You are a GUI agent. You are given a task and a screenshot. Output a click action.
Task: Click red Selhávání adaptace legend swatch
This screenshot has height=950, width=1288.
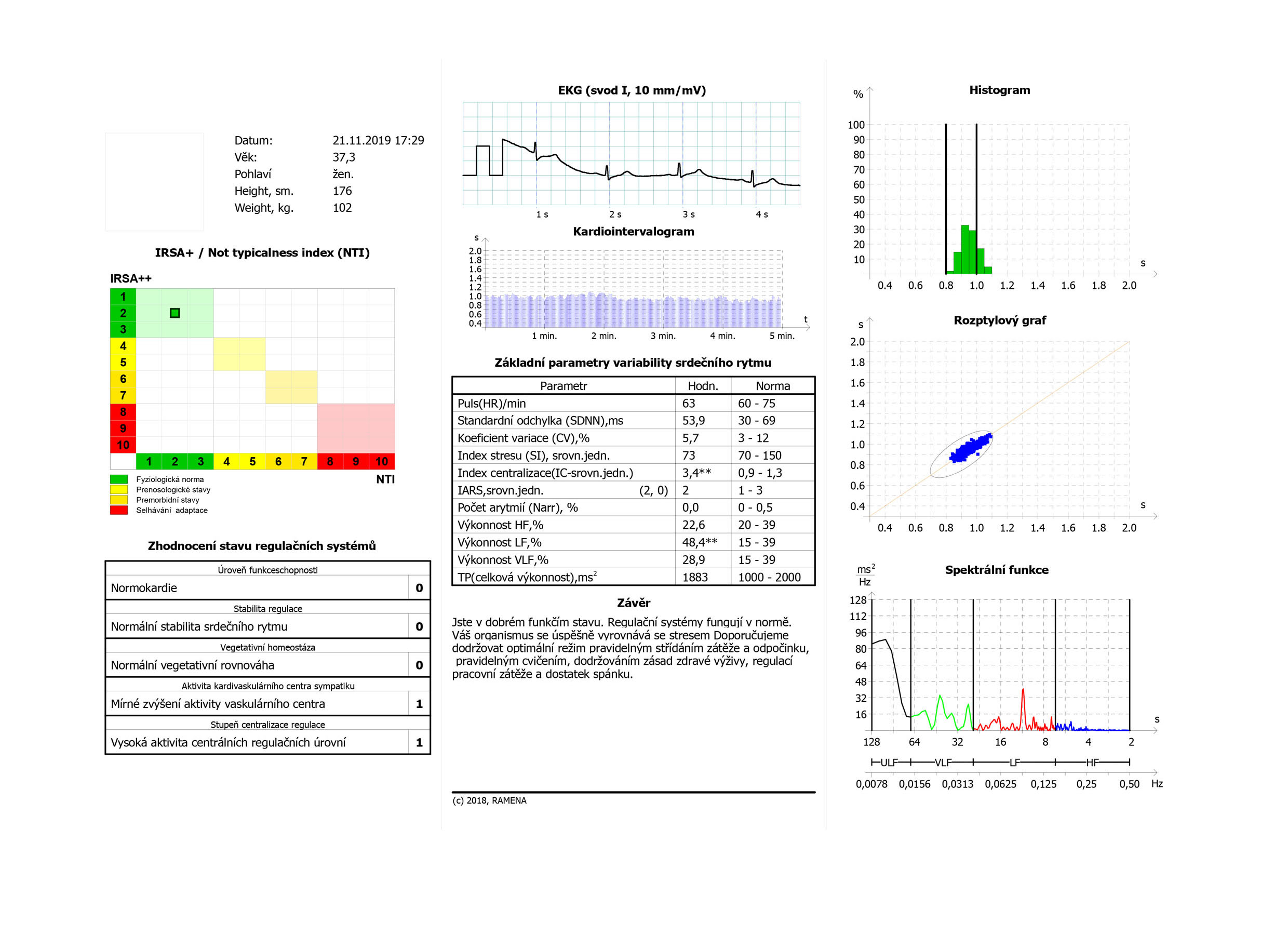point(118,510)
